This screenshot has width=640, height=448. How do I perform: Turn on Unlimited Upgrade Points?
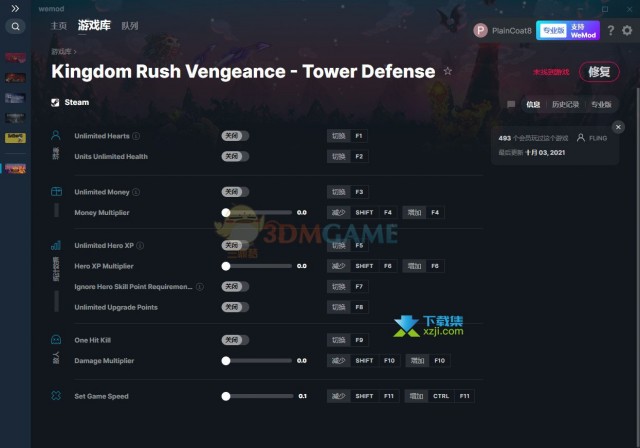point(235,307)
